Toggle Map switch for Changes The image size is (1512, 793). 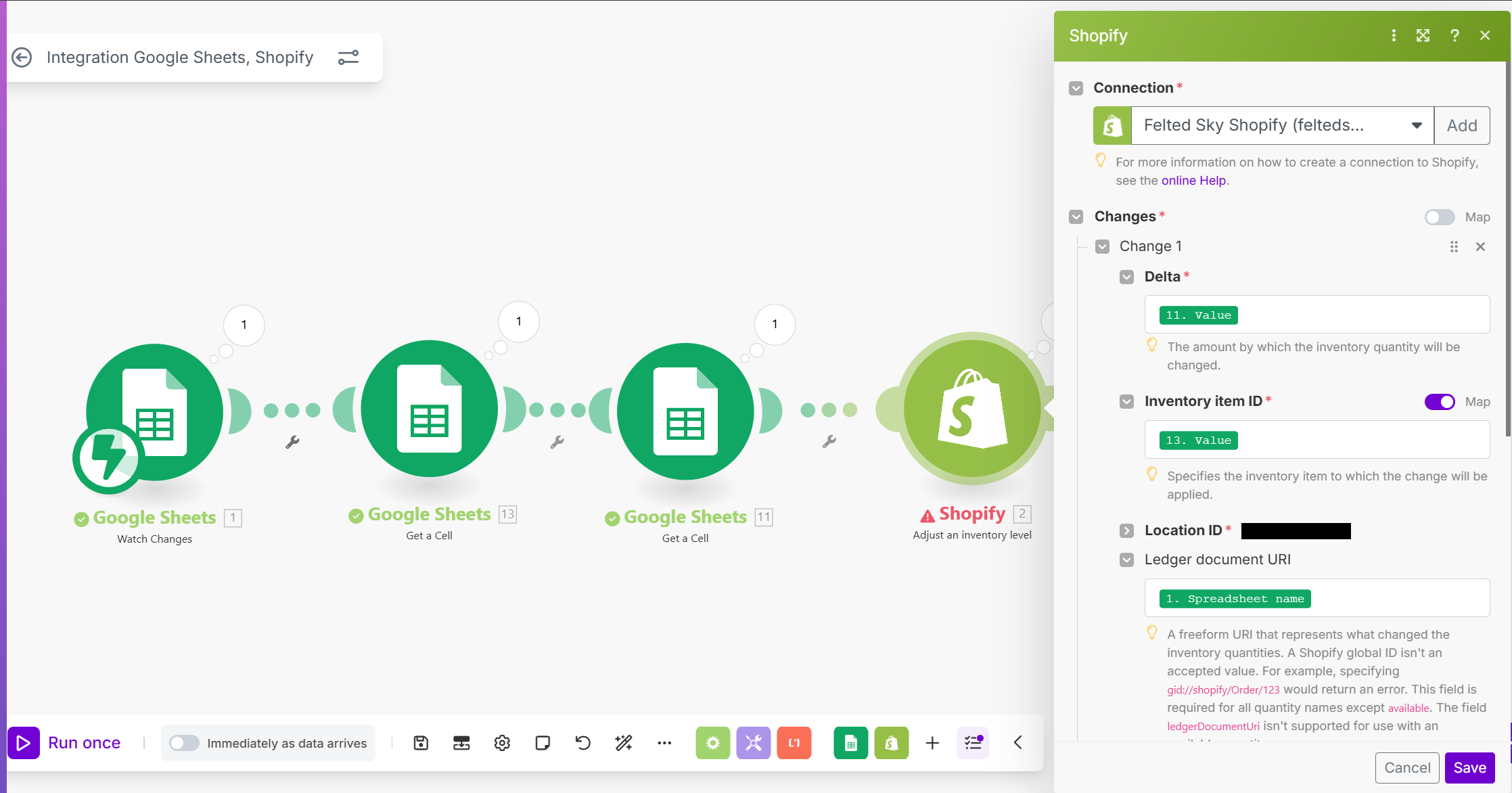click(x=1439, y=217)
